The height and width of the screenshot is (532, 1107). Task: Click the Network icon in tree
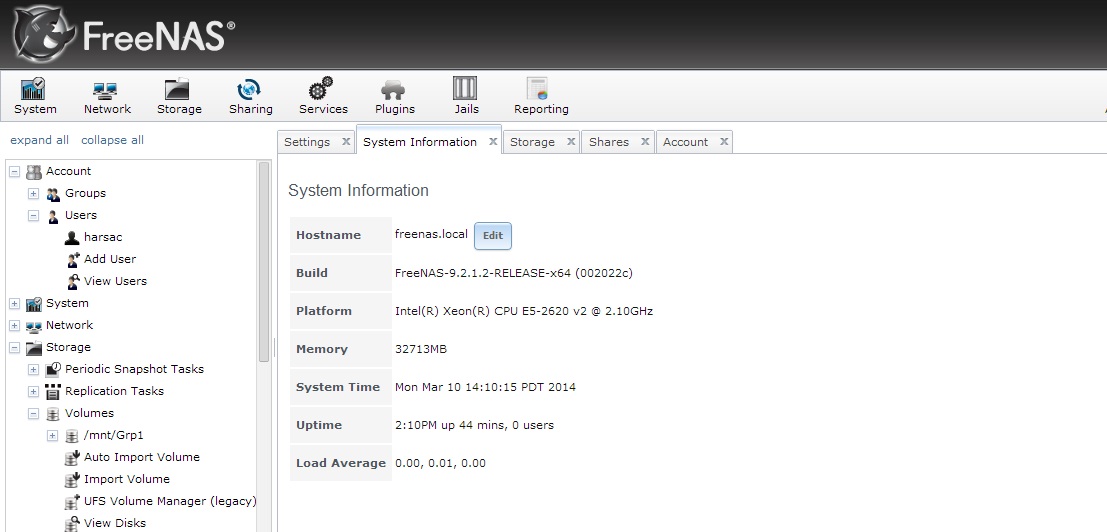coord(34,326)
